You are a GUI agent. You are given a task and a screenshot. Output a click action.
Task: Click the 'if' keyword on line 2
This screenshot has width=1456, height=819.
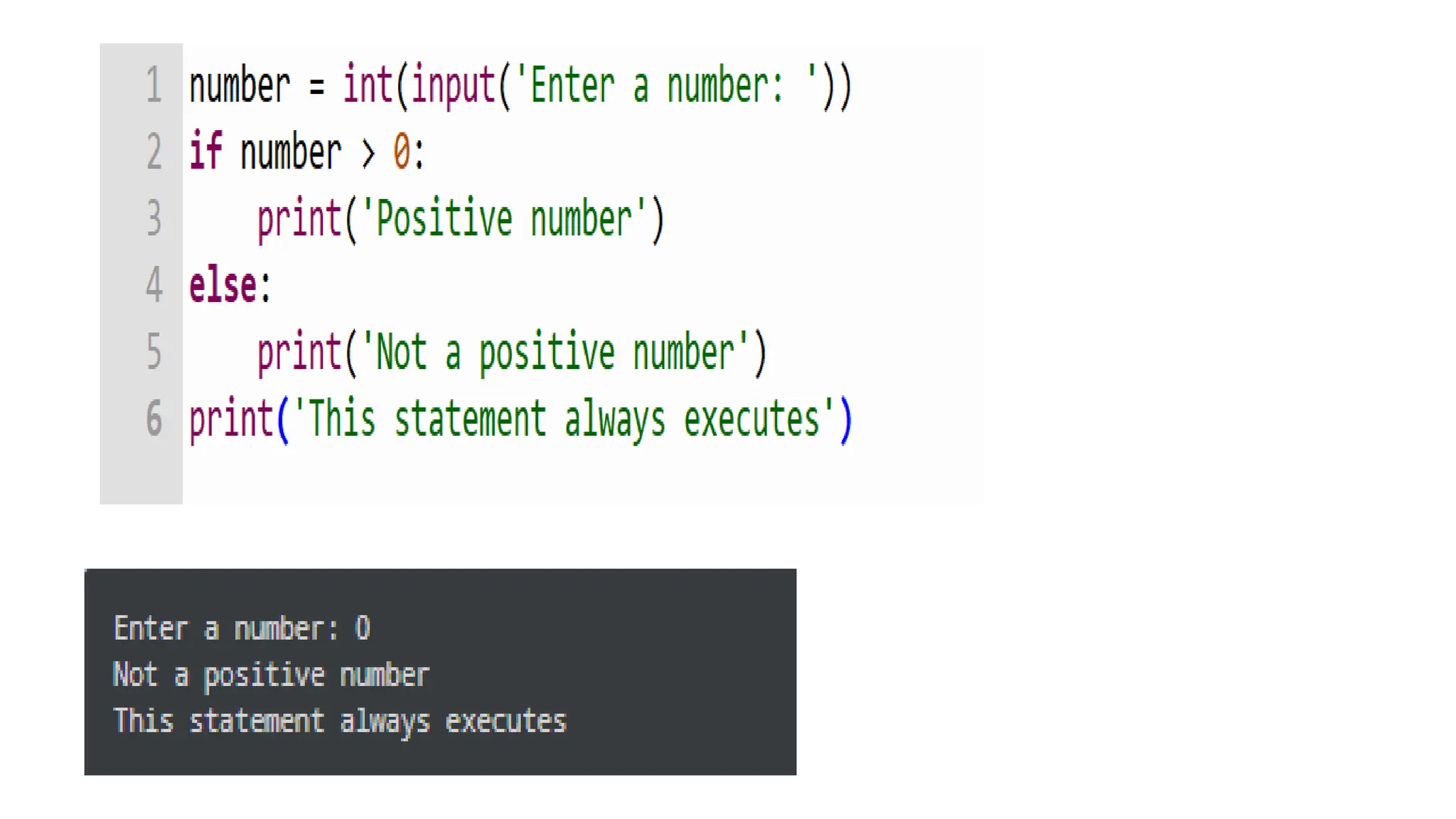pyautogui.click(x=205, y=151)
